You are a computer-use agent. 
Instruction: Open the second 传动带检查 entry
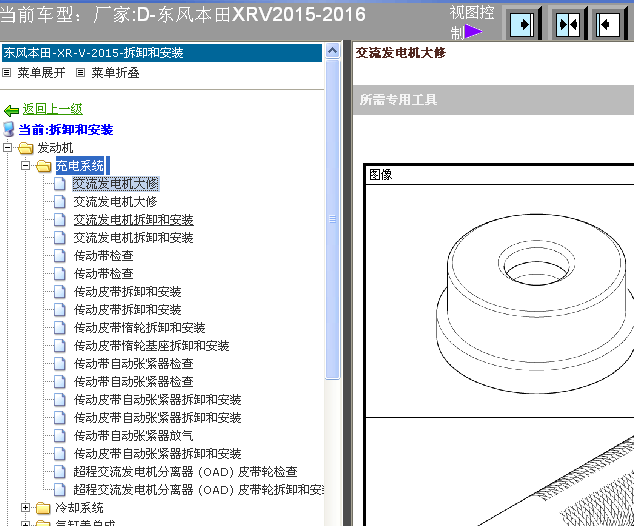[104, 274]
